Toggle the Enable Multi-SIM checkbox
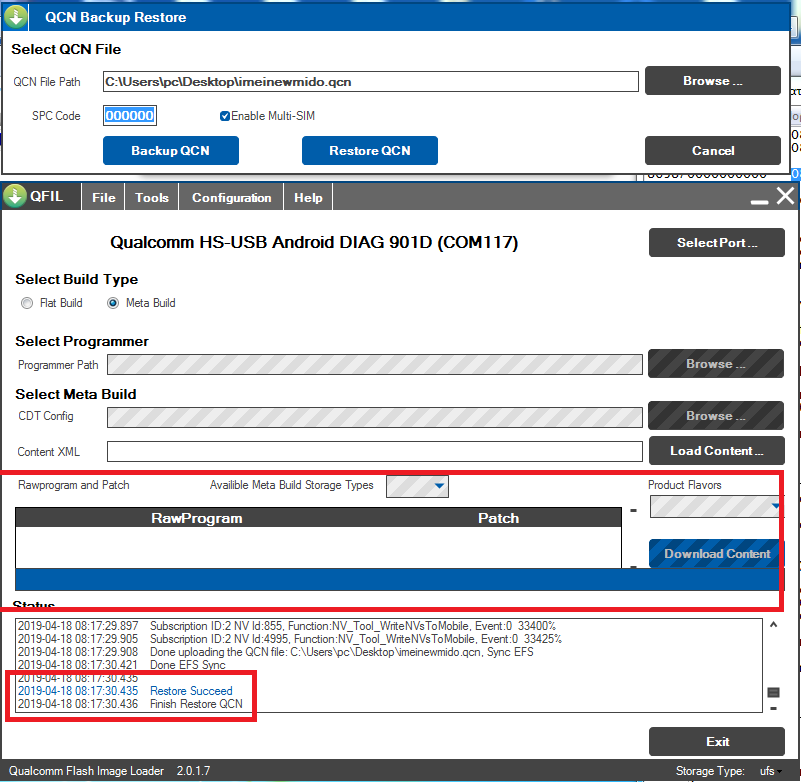 tap(225, 116)
